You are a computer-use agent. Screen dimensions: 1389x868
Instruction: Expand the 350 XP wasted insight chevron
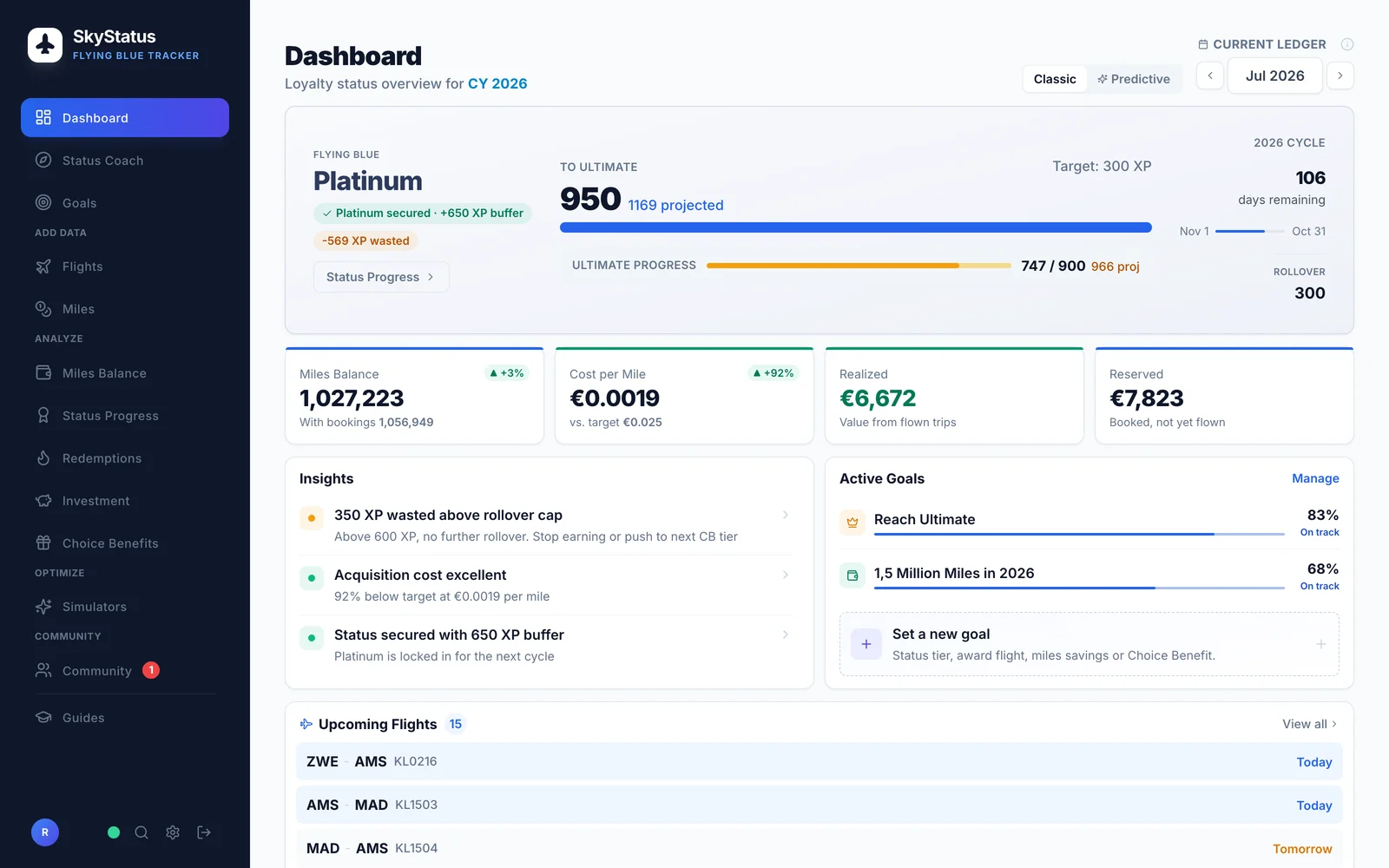786,515
